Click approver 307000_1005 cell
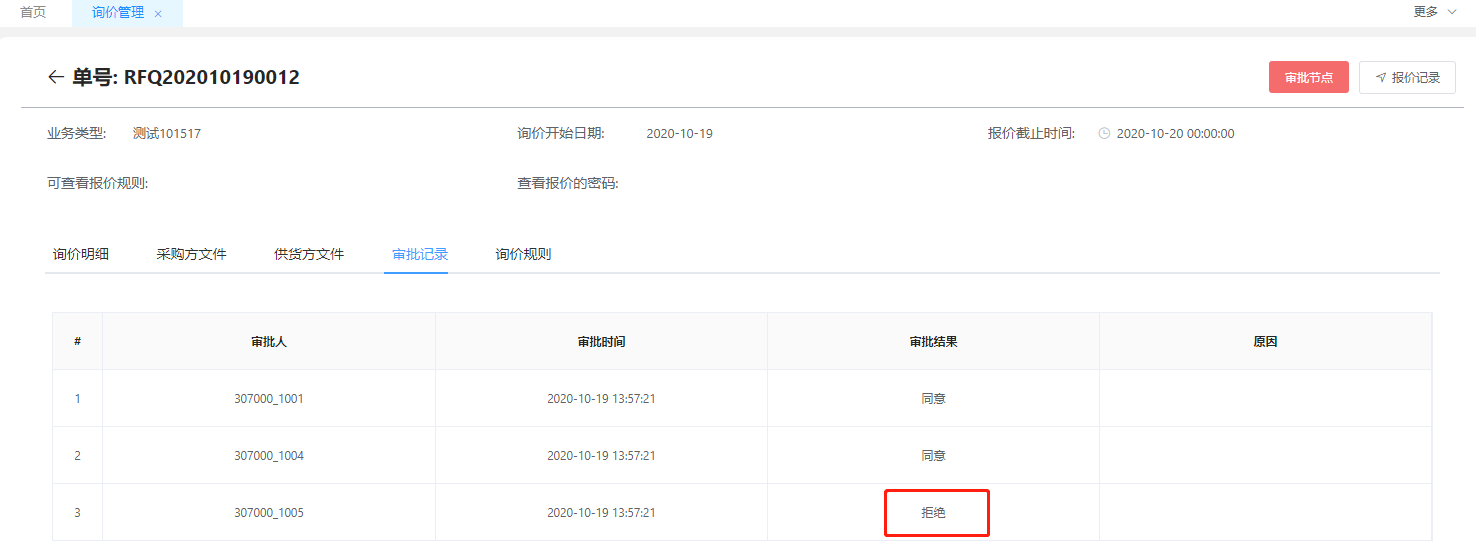This screenshot has height=542, width=1476. coord(269,512)
